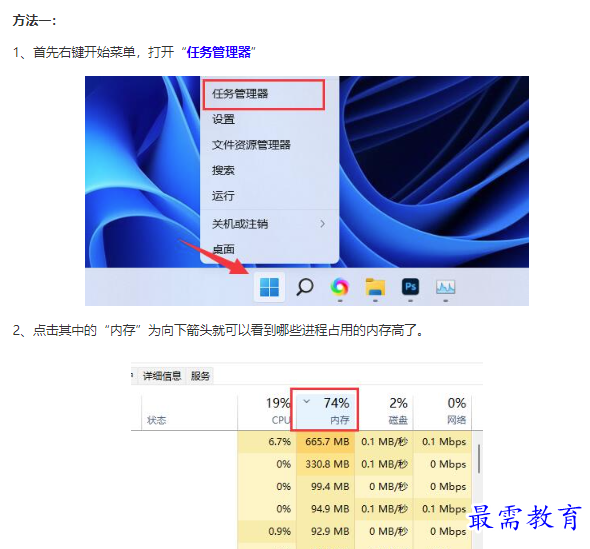Click 桌面 in the context menu
This screenshot has width=590, height=549.
pos(223,249)
